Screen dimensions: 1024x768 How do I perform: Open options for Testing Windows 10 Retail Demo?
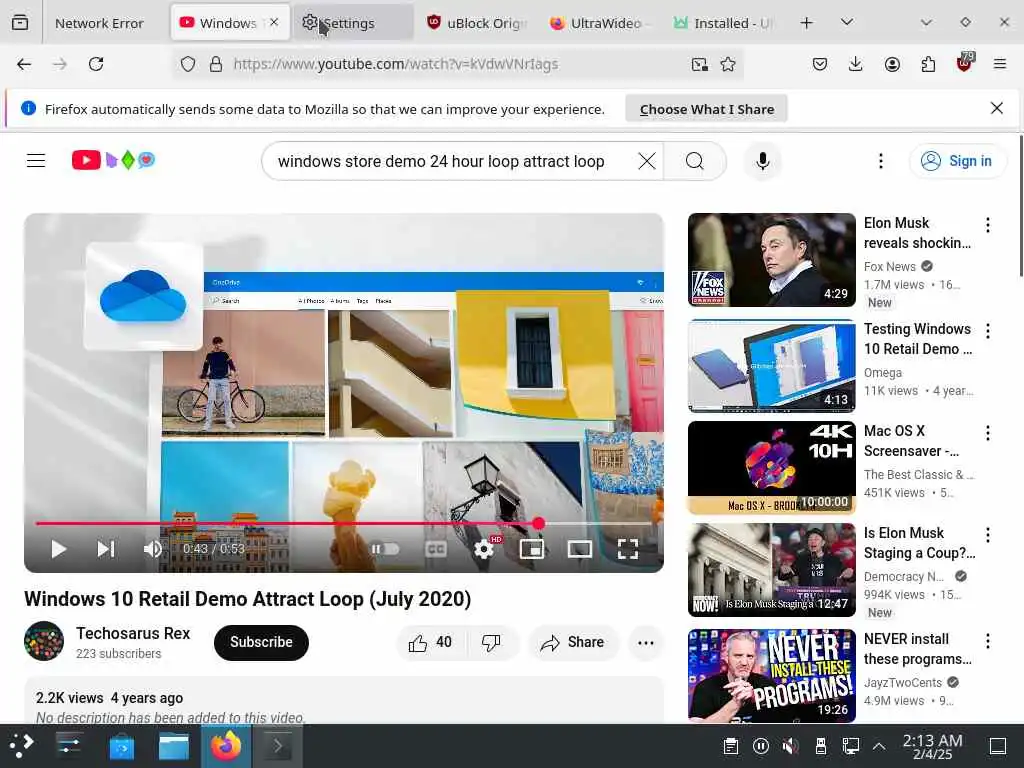[988, 331]
